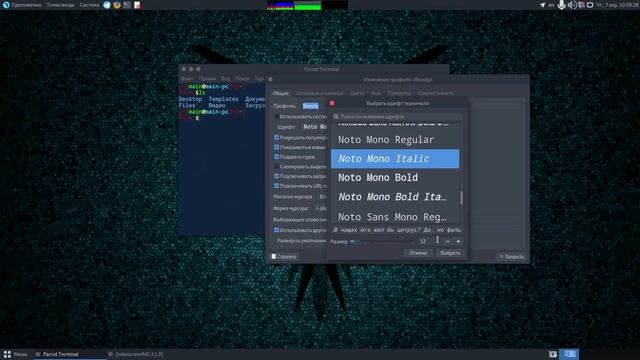
Task: Click the font name search field
Action: [398, 117]
